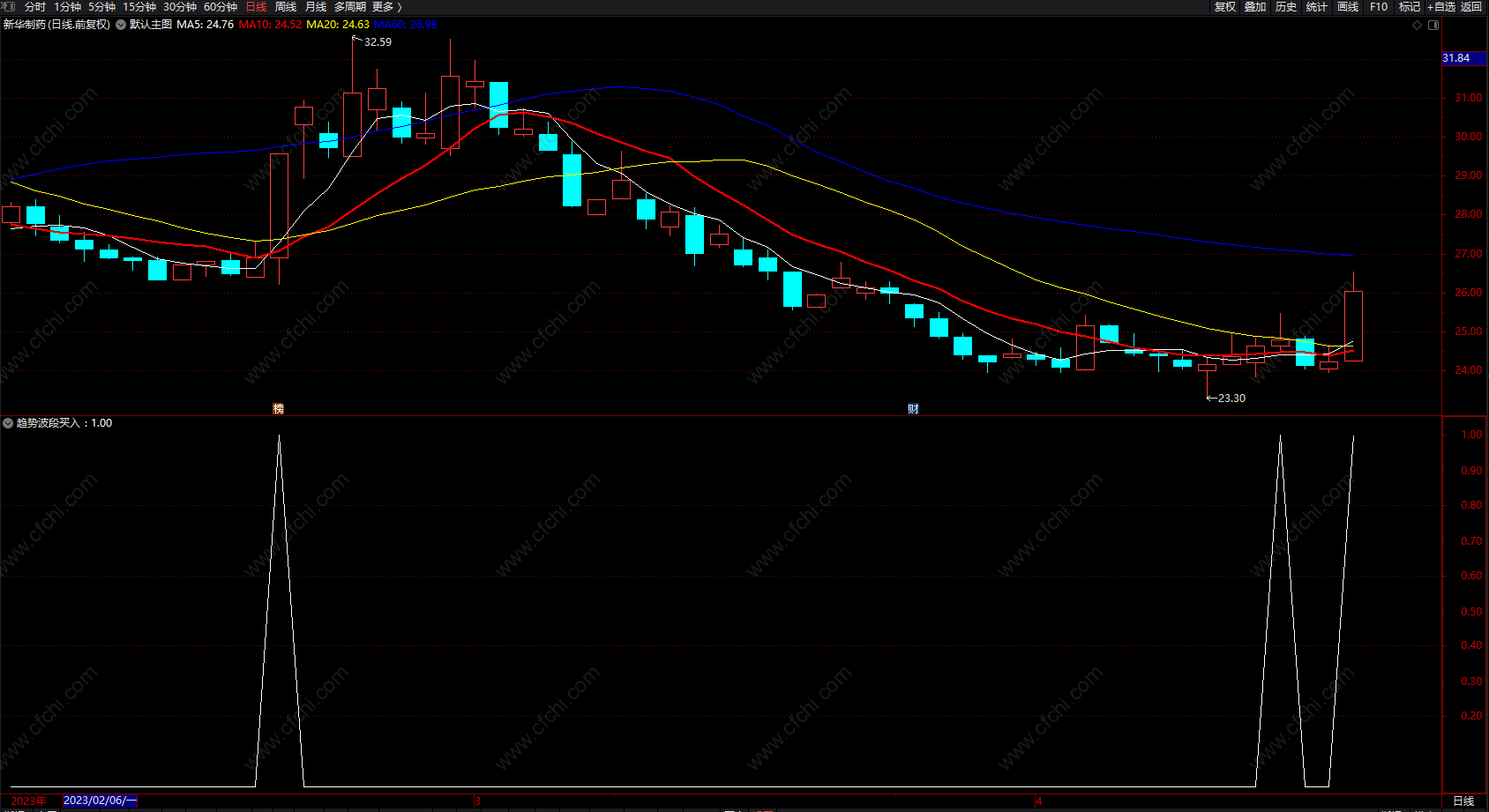Click the 榜 marker icon below the chart
The image size is (1489, 812).
coord(279,409)
